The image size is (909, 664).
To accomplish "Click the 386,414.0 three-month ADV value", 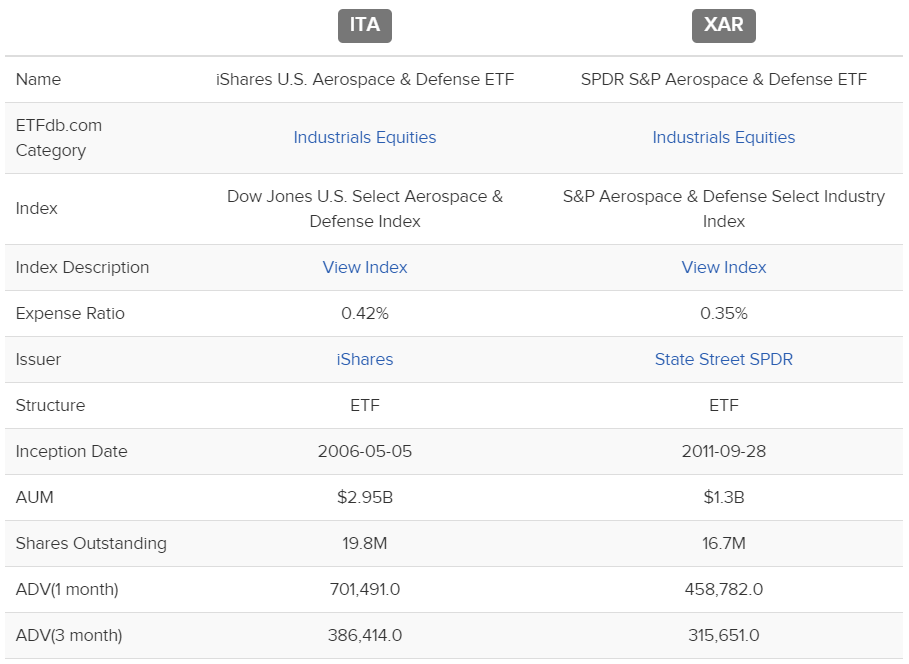I will point(365,636).
